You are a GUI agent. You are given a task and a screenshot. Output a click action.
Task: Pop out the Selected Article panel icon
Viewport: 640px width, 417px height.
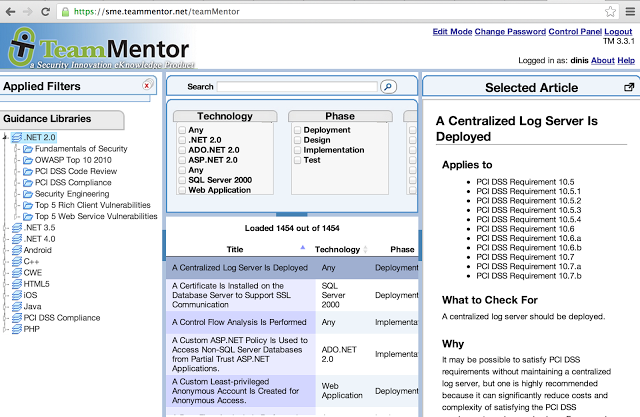pyautogui.click(x=629, y=88)
